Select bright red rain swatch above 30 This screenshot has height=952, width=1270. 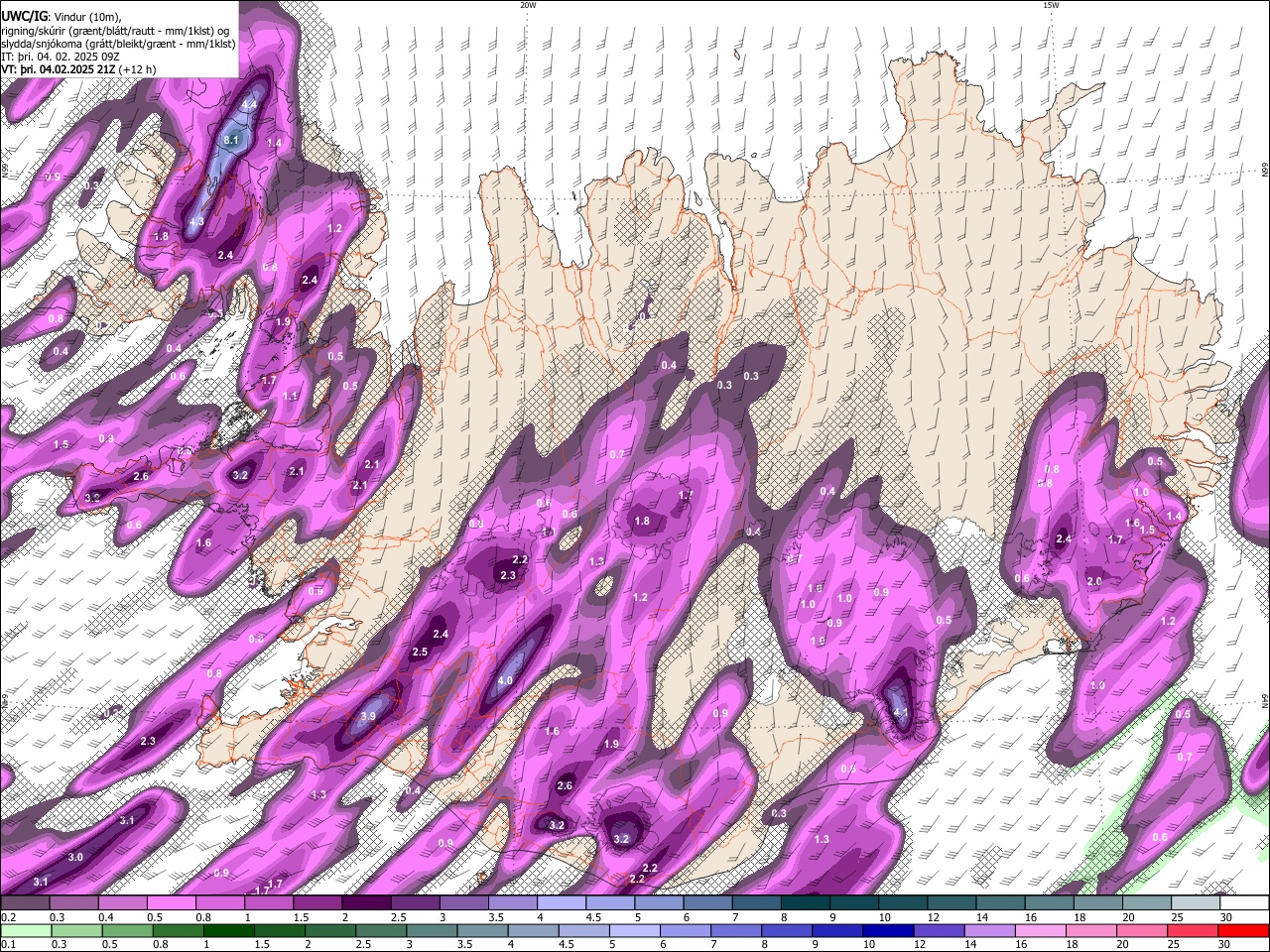(x=1243, y=930)
